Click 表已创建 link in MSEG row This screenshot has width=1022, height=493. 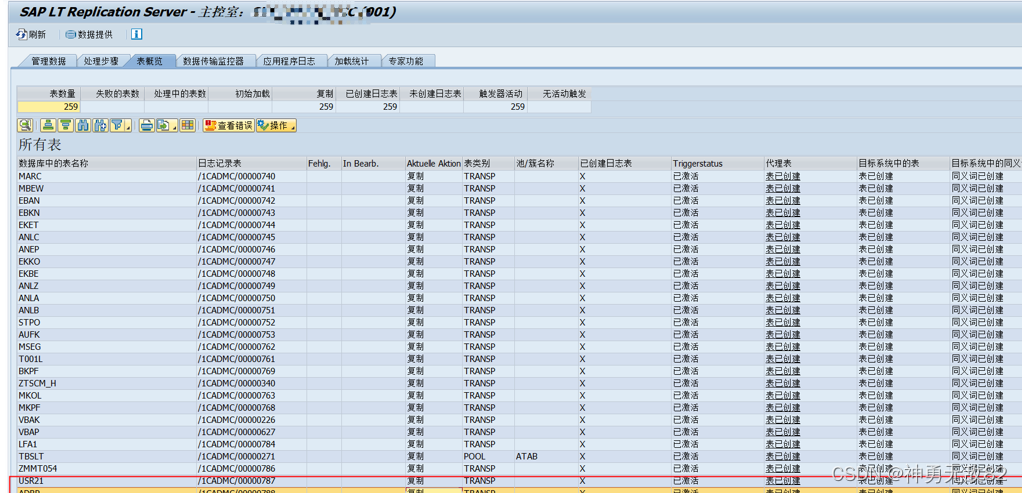tap(783, 347)
